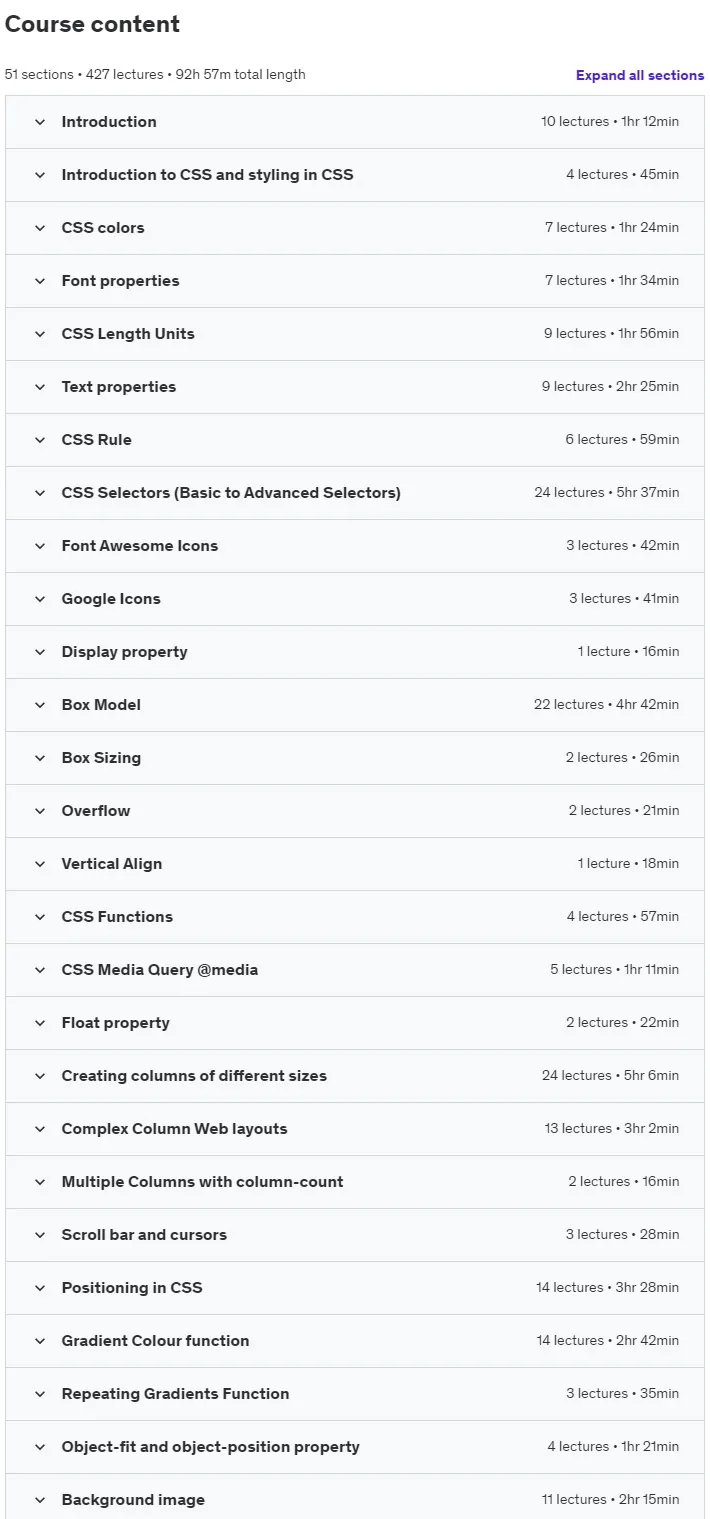Expand the CSS colors section chevron
Viewport: 710px width, 1519px height.
click(x=40, y=228)
